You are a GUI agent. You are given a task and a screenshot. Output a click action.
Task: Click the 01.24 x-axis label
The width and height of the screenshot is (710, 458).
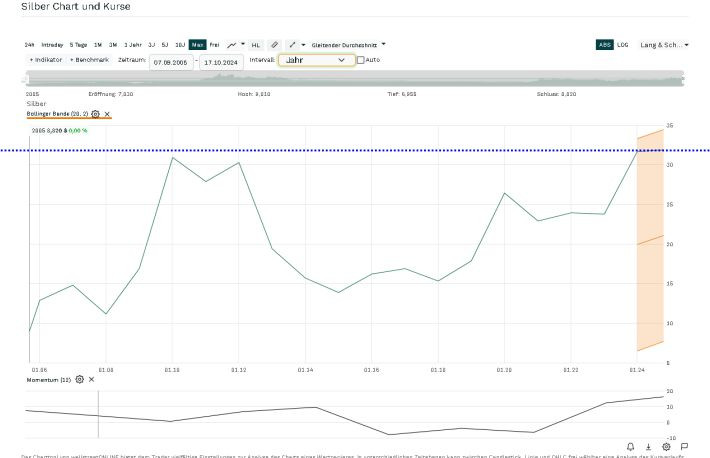637,370
